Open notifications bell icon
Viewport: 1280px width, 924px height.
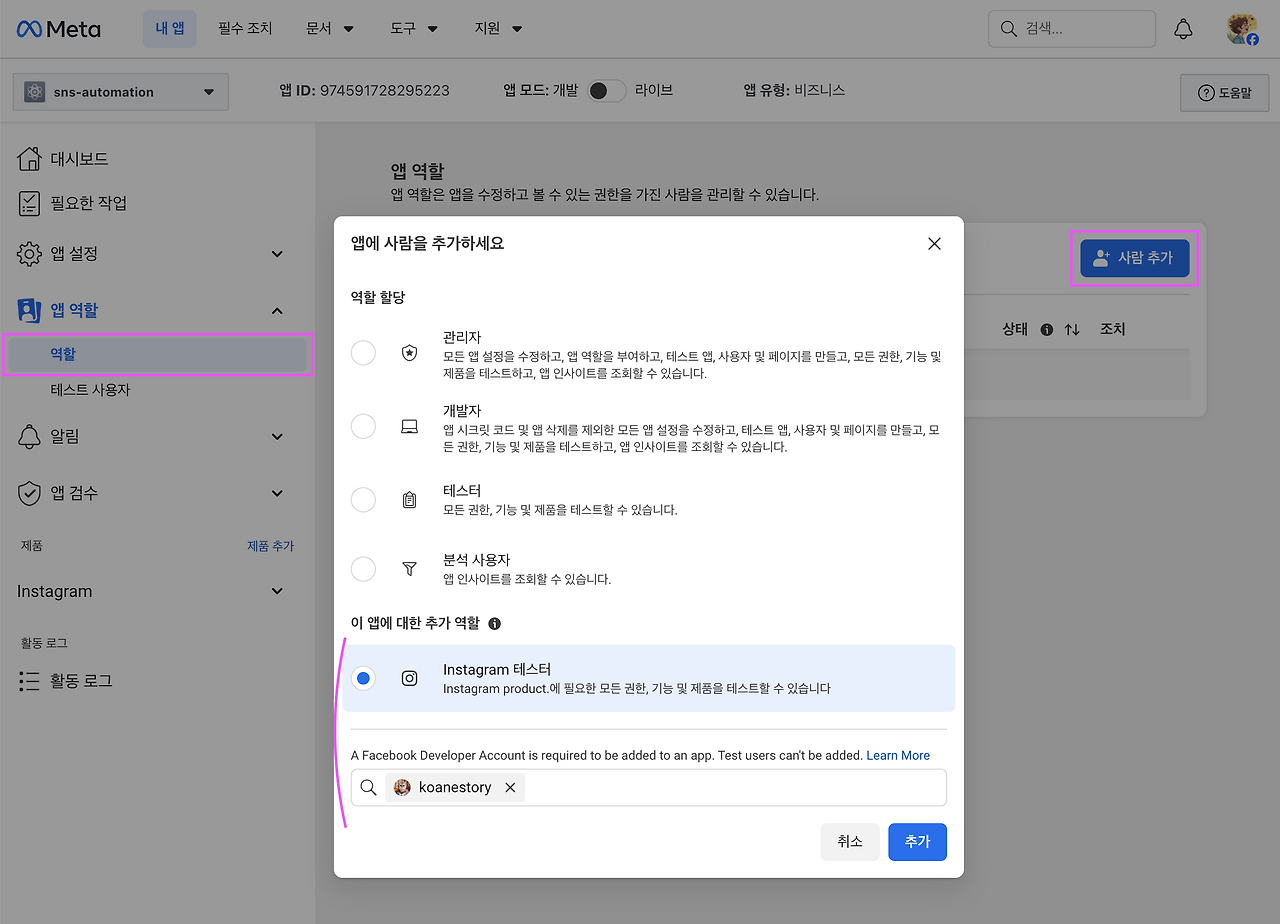tap(1183, 29)
